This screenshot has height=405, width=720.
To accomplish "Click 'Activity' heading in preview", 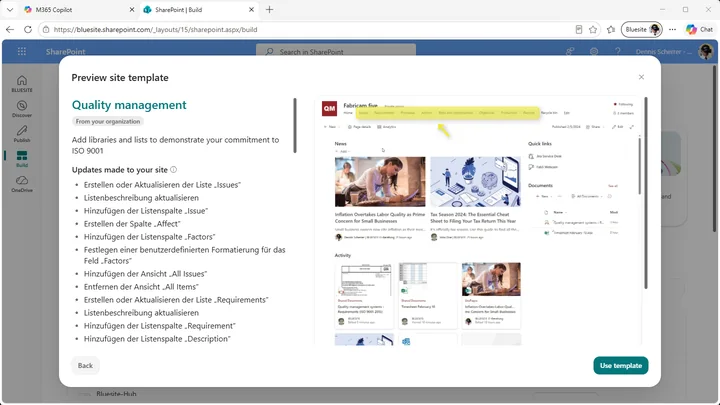I will [x=343, y=255].
